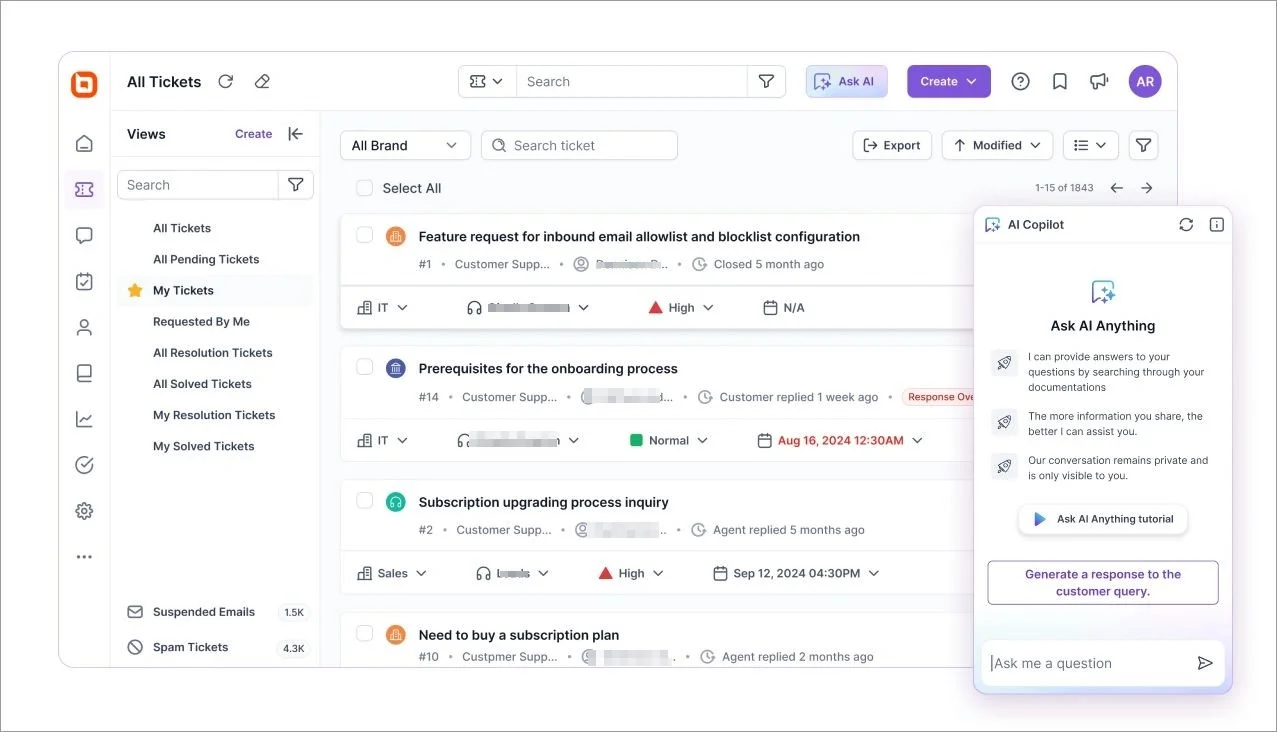This screenshot has height=732, width=1277.
Task: Open the Knowledge Base book icon
Action: click(x=84, y=372)
